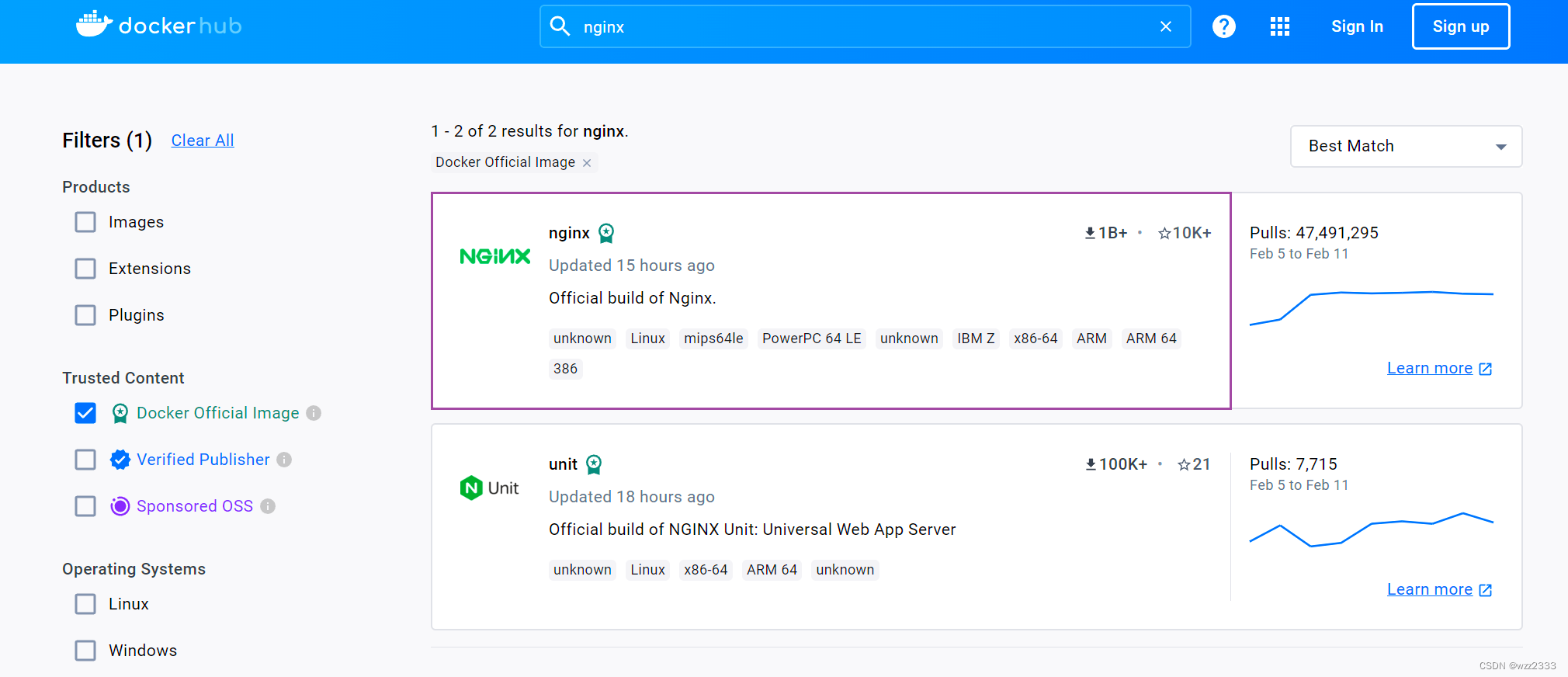Check the Images product filter
The width and height of the screenshot is (1568, 677).
pos(85,222)
